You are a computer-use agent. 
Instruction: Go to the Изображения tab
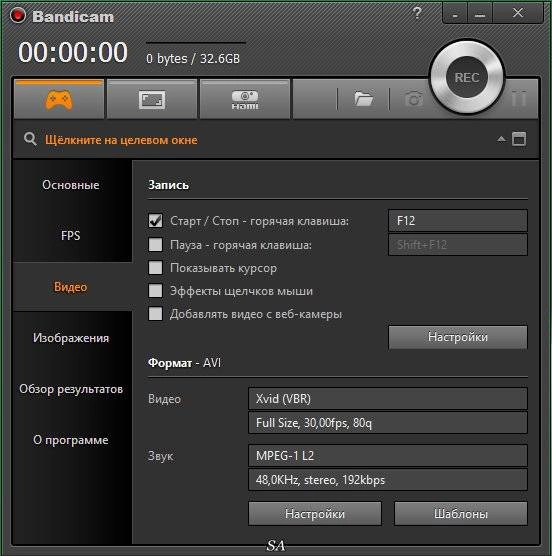pos(71,338)
